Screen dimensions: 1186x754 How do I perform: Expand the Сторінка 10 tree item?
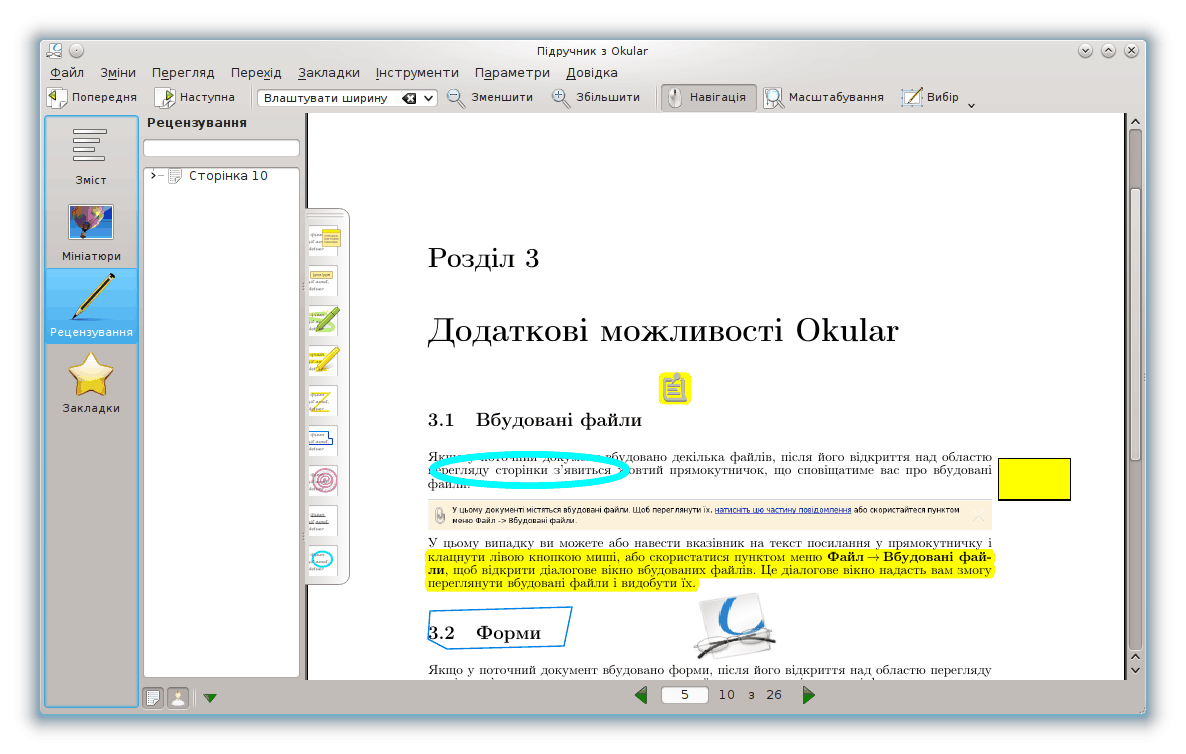tap(153, 176)
